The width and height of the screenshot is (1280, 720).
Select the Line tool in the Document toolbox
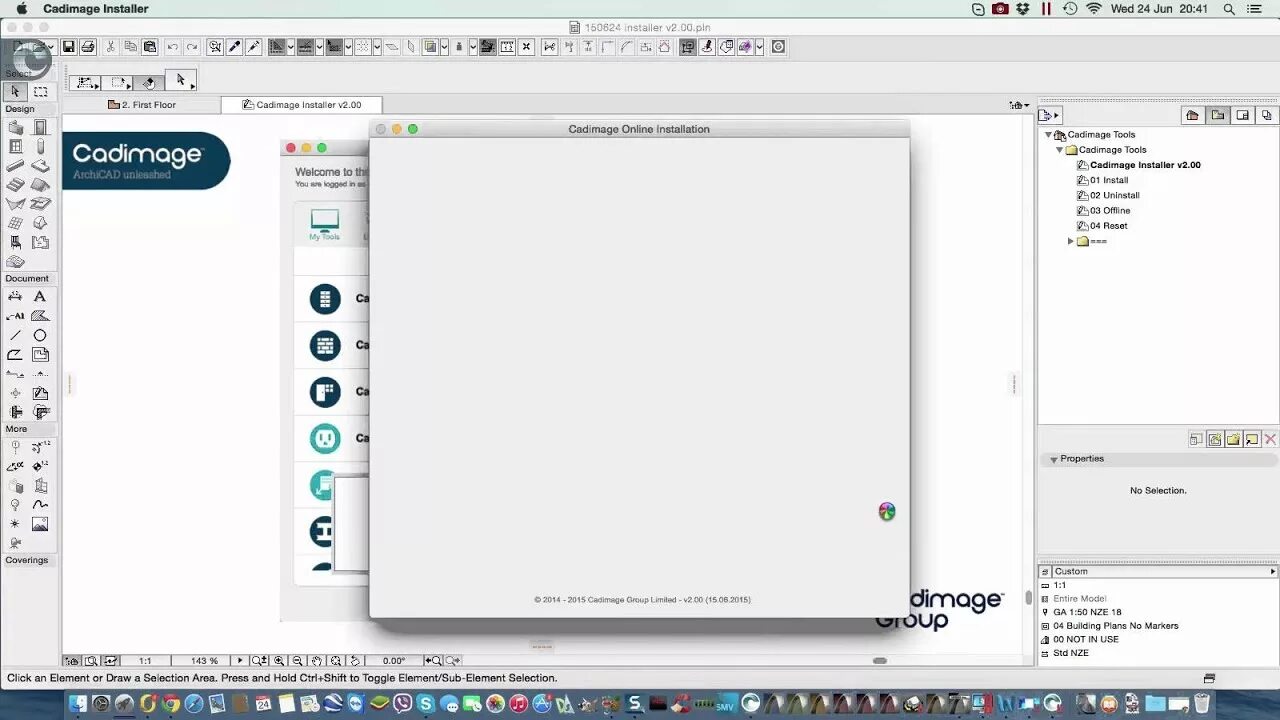(16, 336)
